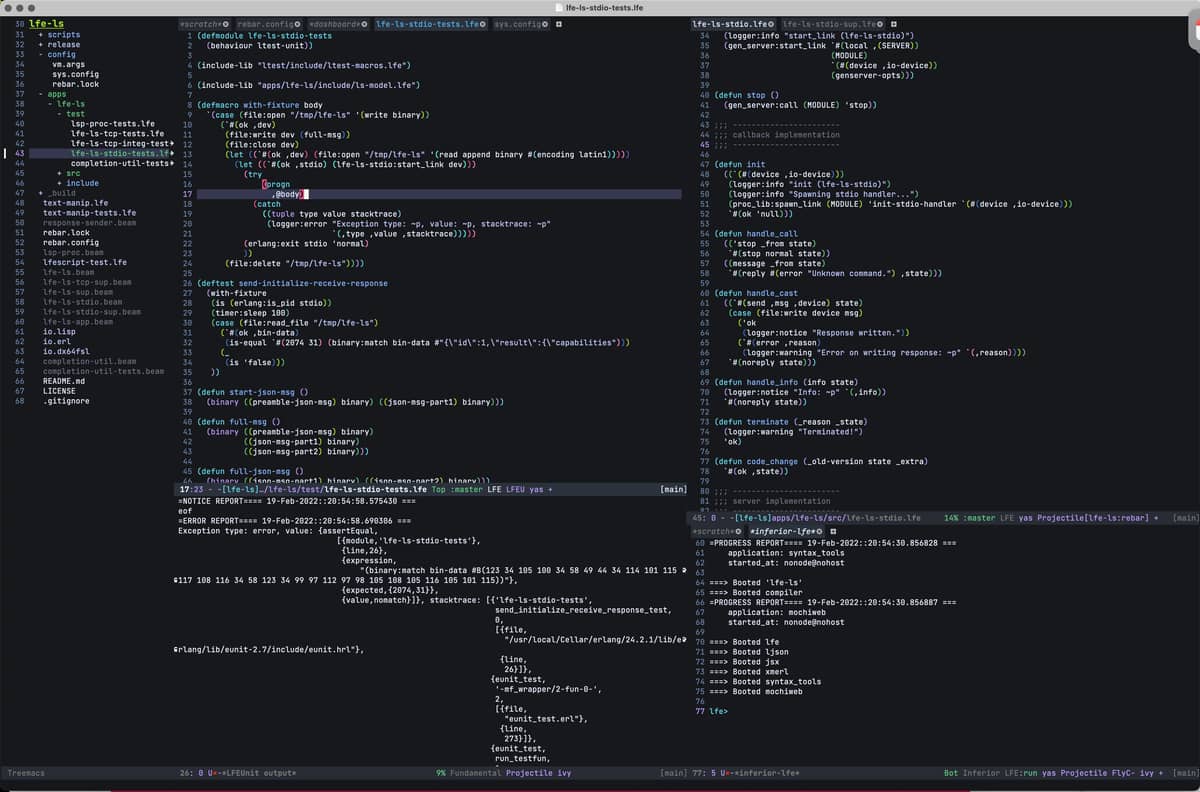Viewport: 1200px width, 792px height.
Task: Open sys.config in the file tree
Action: tap(75, 74)
